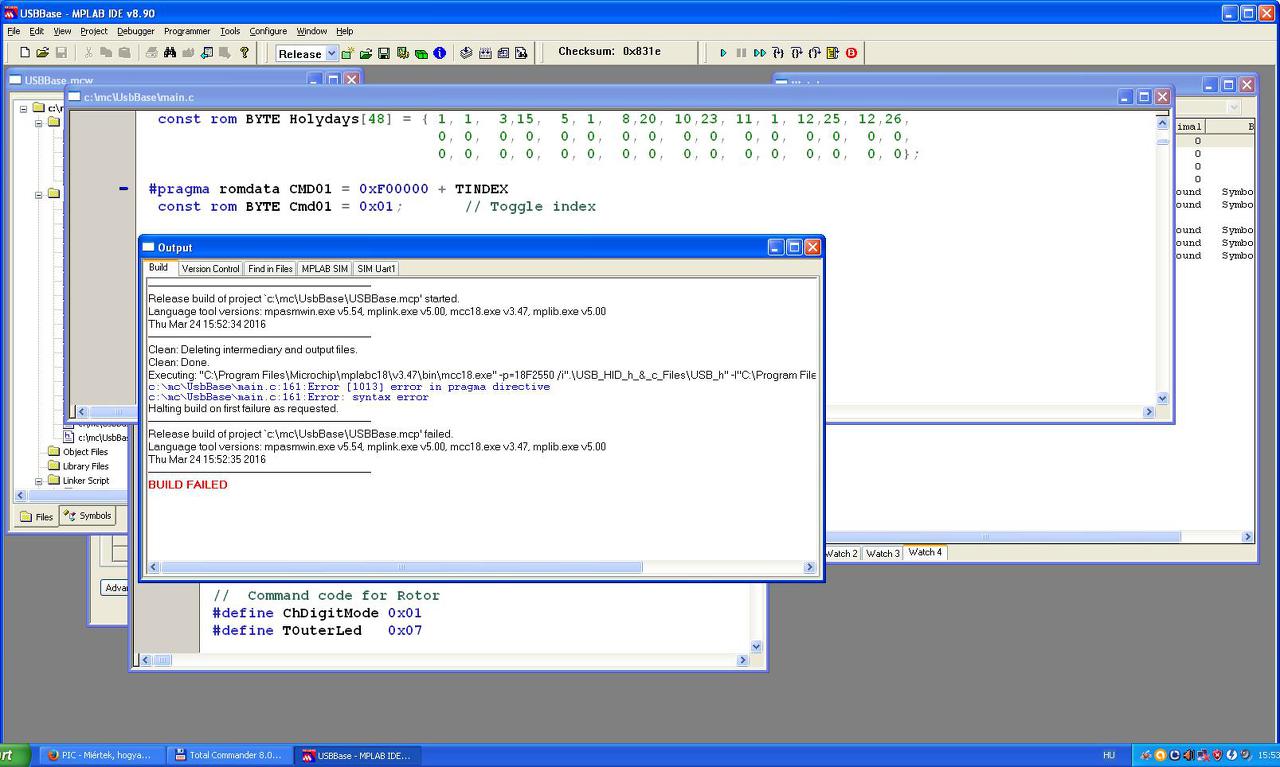Click the Print toolbar icon
1280x767 pixels.
point(151,53)
